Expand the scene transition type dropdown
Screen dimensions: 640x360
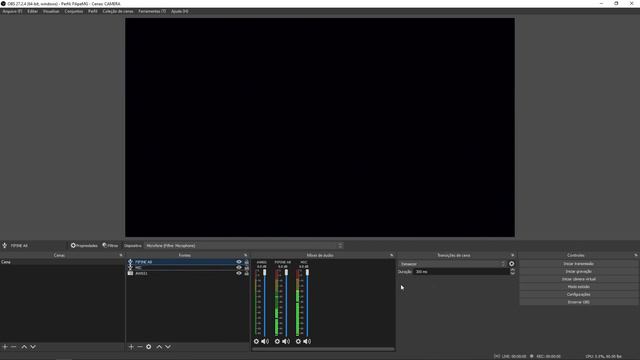(452, 264)
